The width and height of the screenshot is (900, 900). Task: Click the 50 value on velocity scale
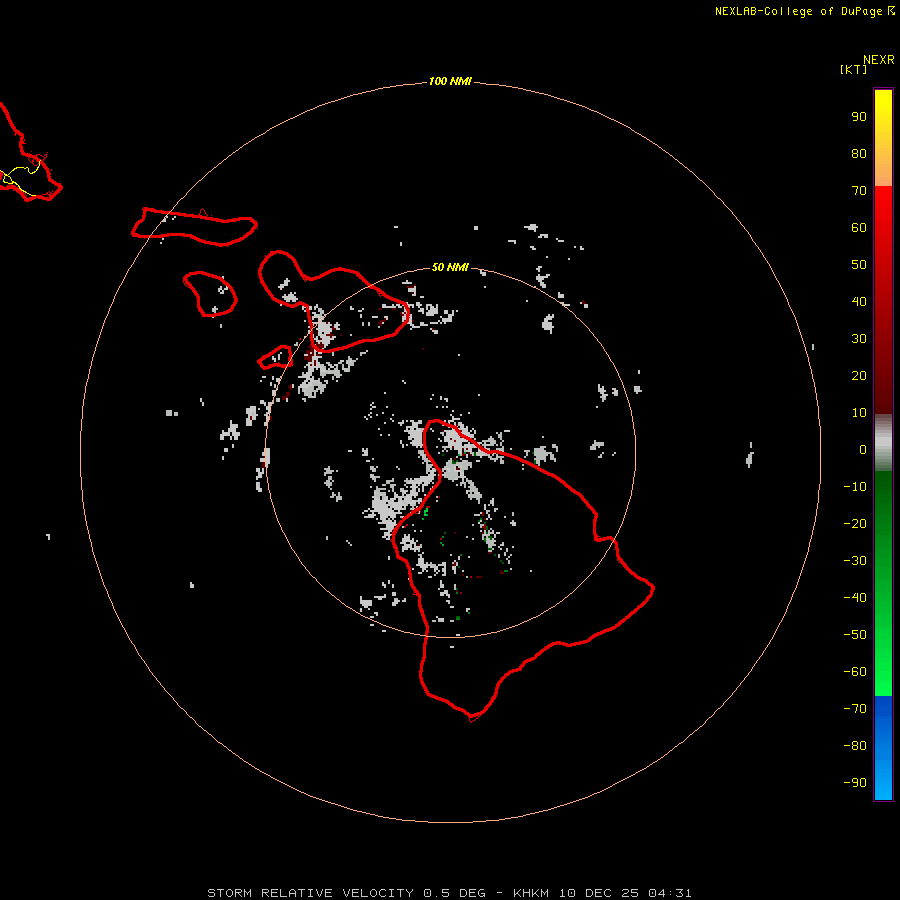click(859, 265)
